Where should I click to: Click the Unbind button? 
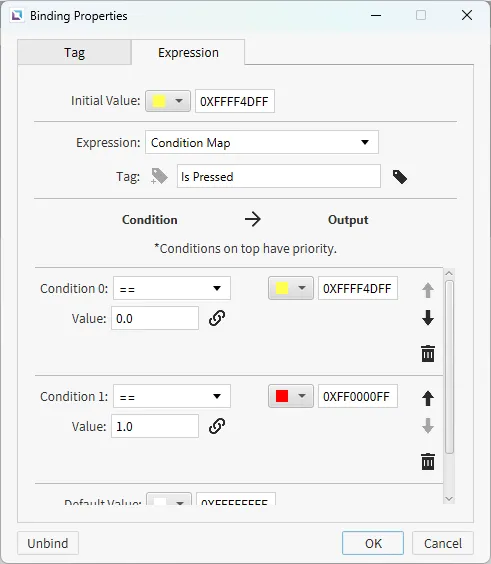[48, 543]
